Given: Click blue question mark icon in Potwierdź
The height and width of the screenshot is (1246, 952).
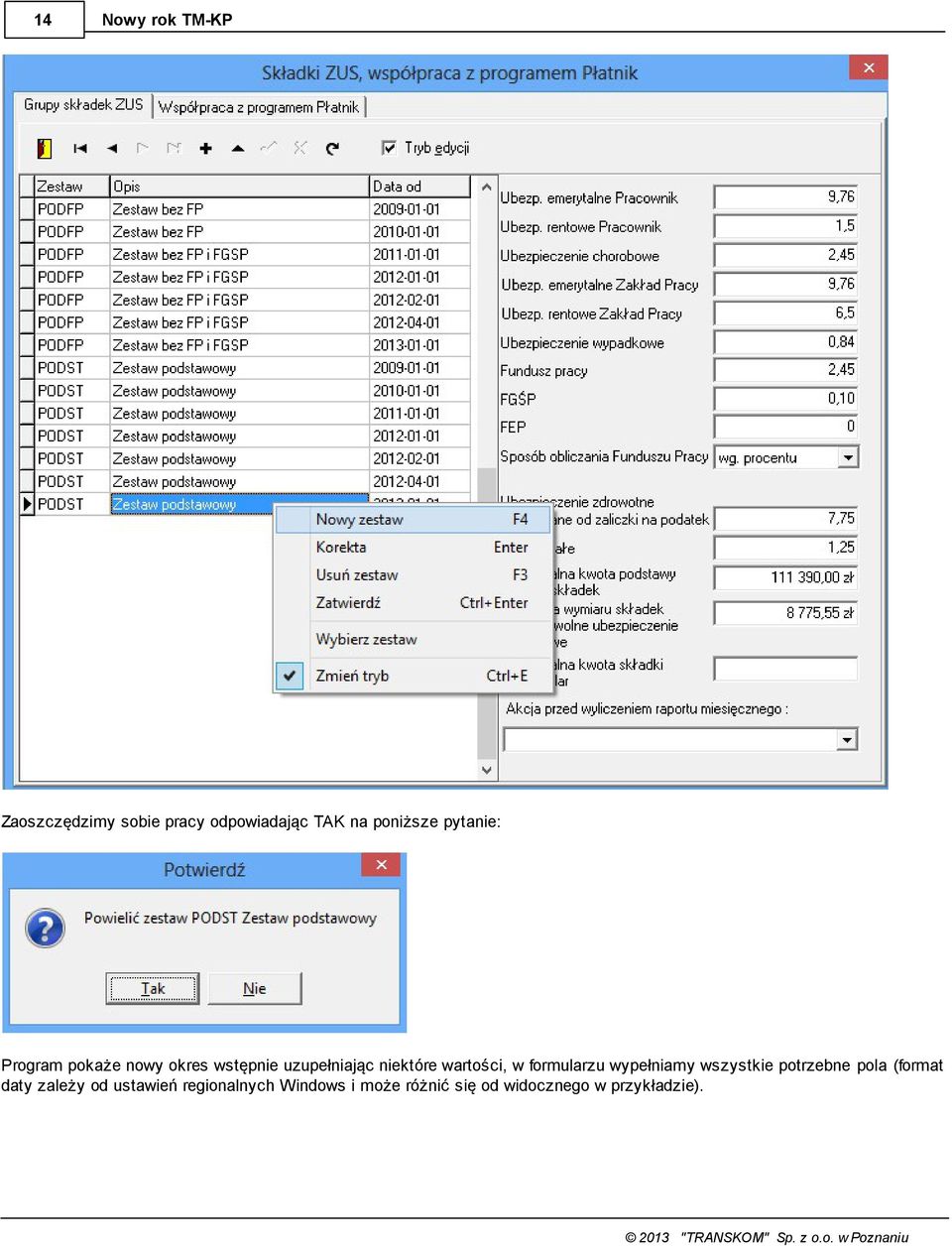Looking at the screenshot, I should (45, 929).
